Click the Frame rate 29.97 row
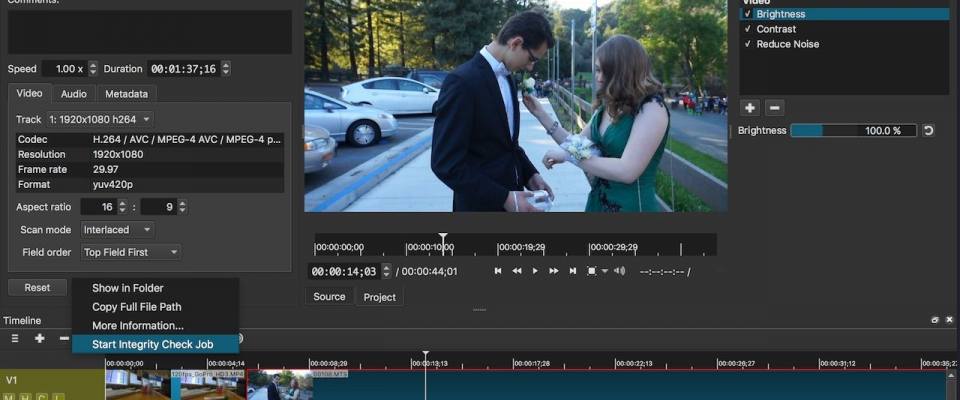Screen dimensions: 960x400 click(149, 169)
